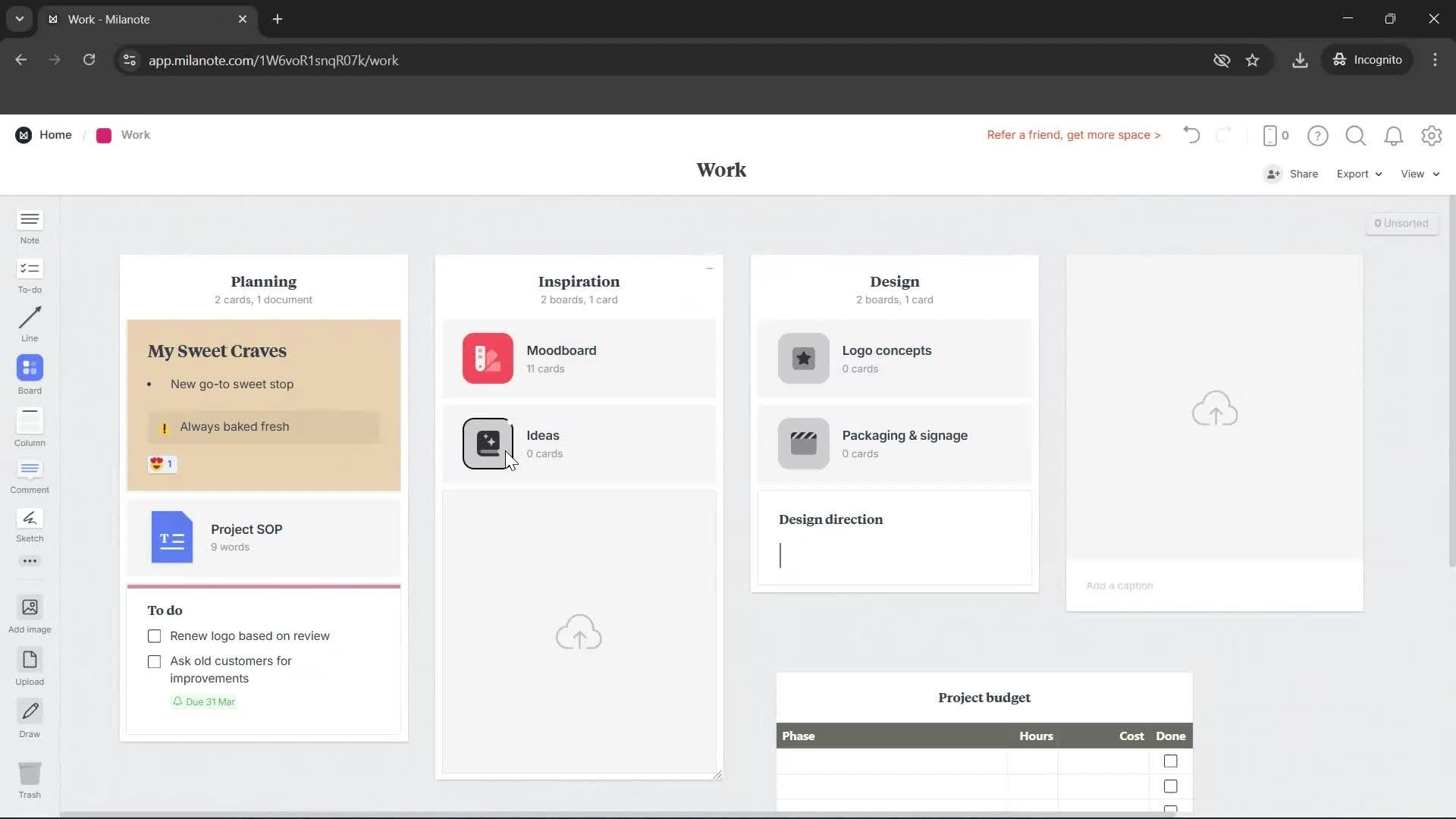1456x819 pixels.
Task: Click 'Refer a friend, get more space'
Action: (x=1072, y=135)
